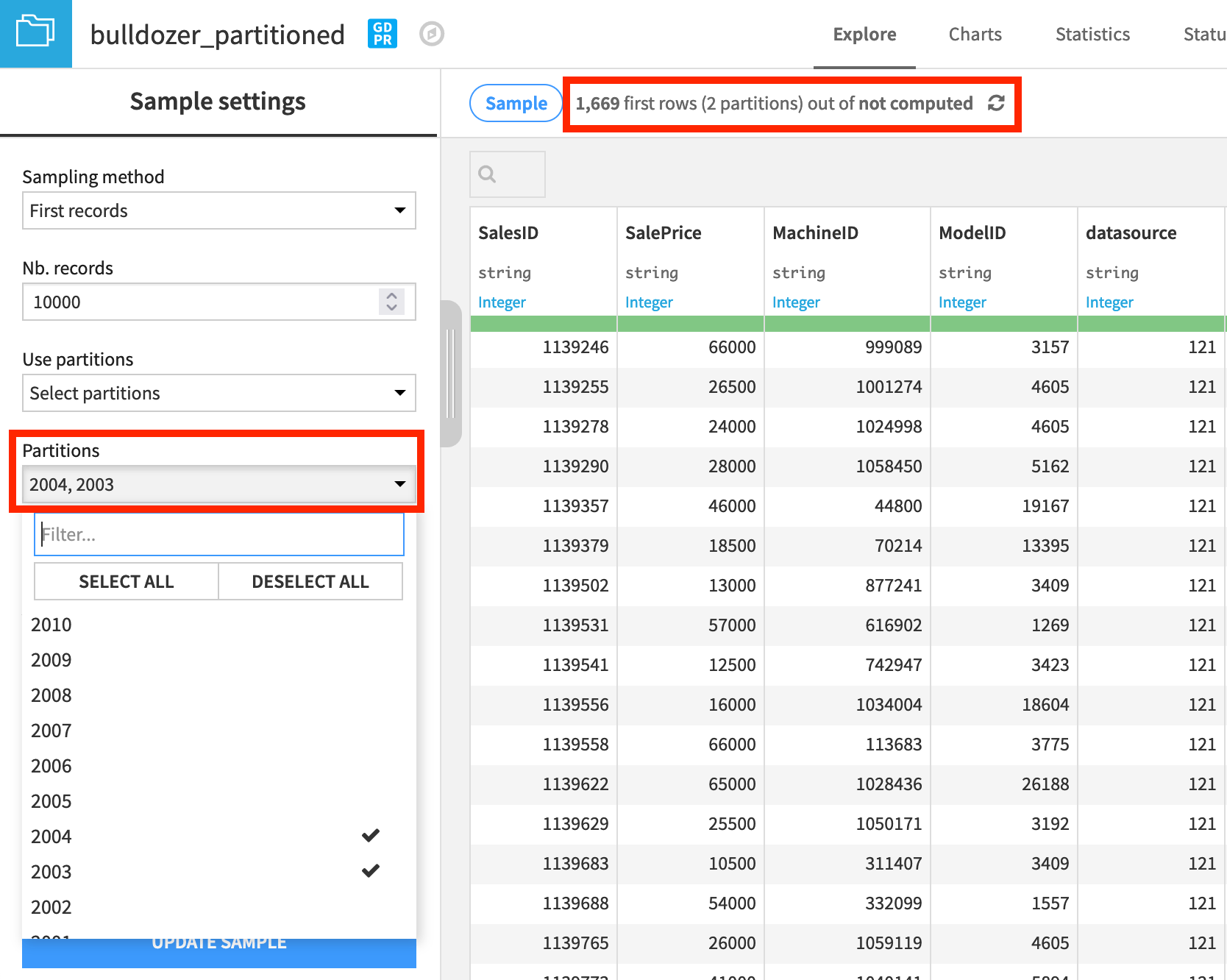
Task: Collapse the Partitions 2004, 2003 dropdown
Action: [219, 484]
